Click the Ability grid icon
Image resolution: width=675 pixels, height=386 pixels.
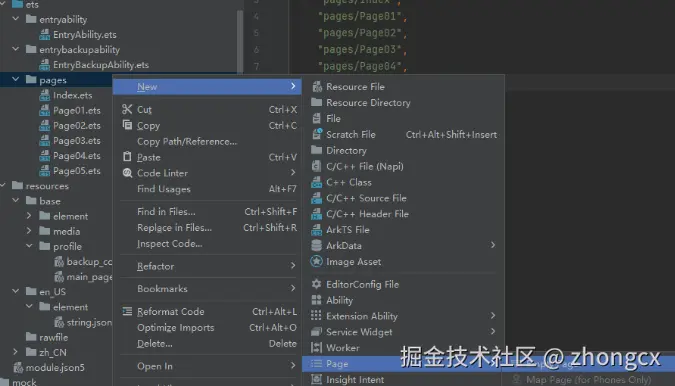point(317,300)
